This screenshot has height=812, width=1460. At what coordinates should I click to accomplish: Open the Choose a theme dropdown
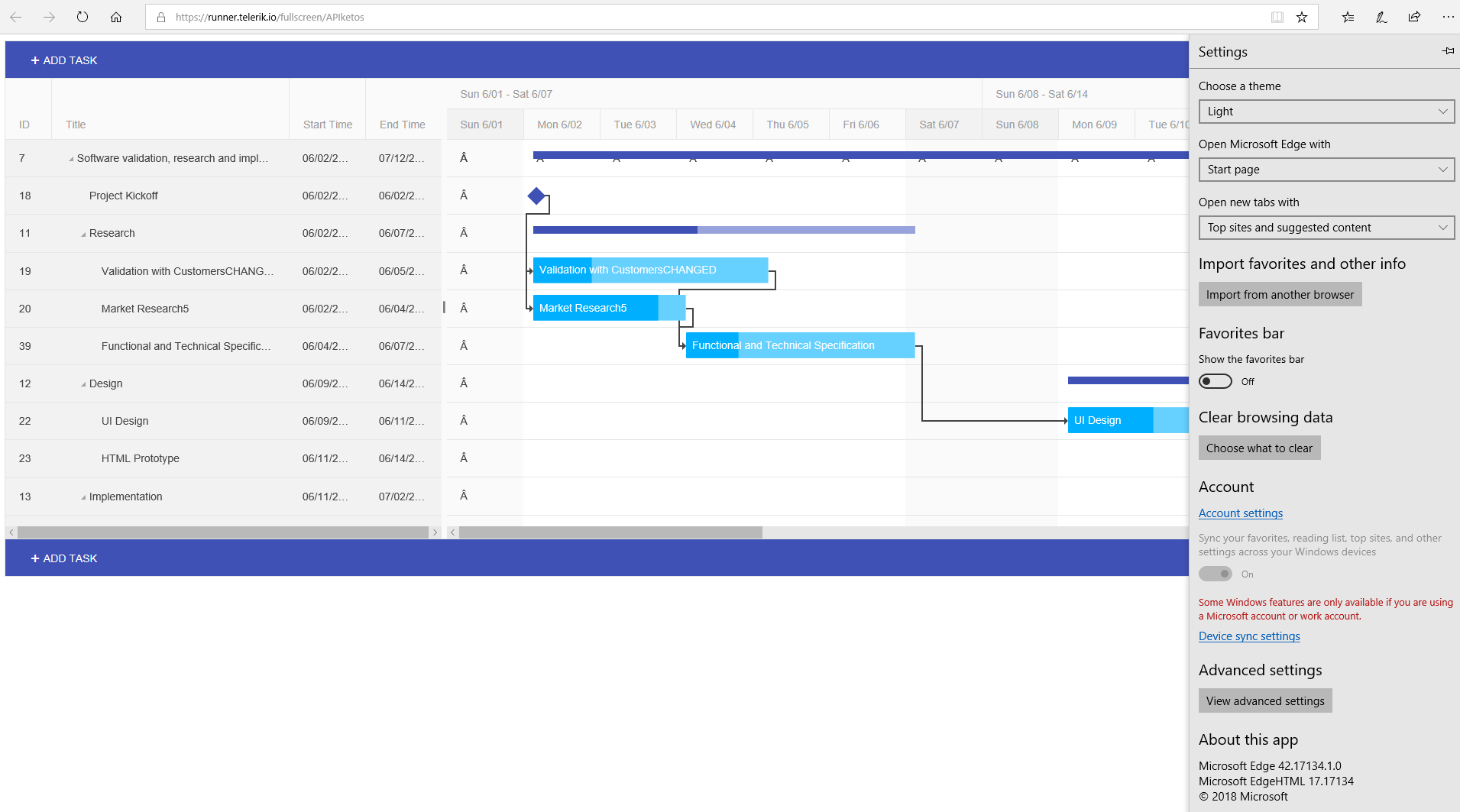(1326, 111)
